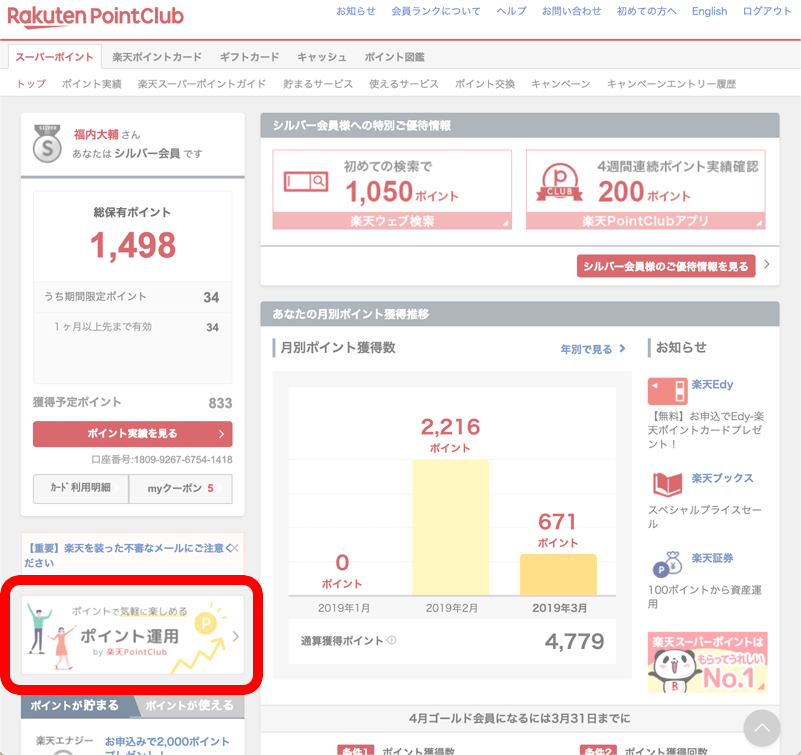Screen dimensions: 801x755
Task: Open the 楽天ブックス notice link
Action: pyautogui.click(x=722, y=478)
